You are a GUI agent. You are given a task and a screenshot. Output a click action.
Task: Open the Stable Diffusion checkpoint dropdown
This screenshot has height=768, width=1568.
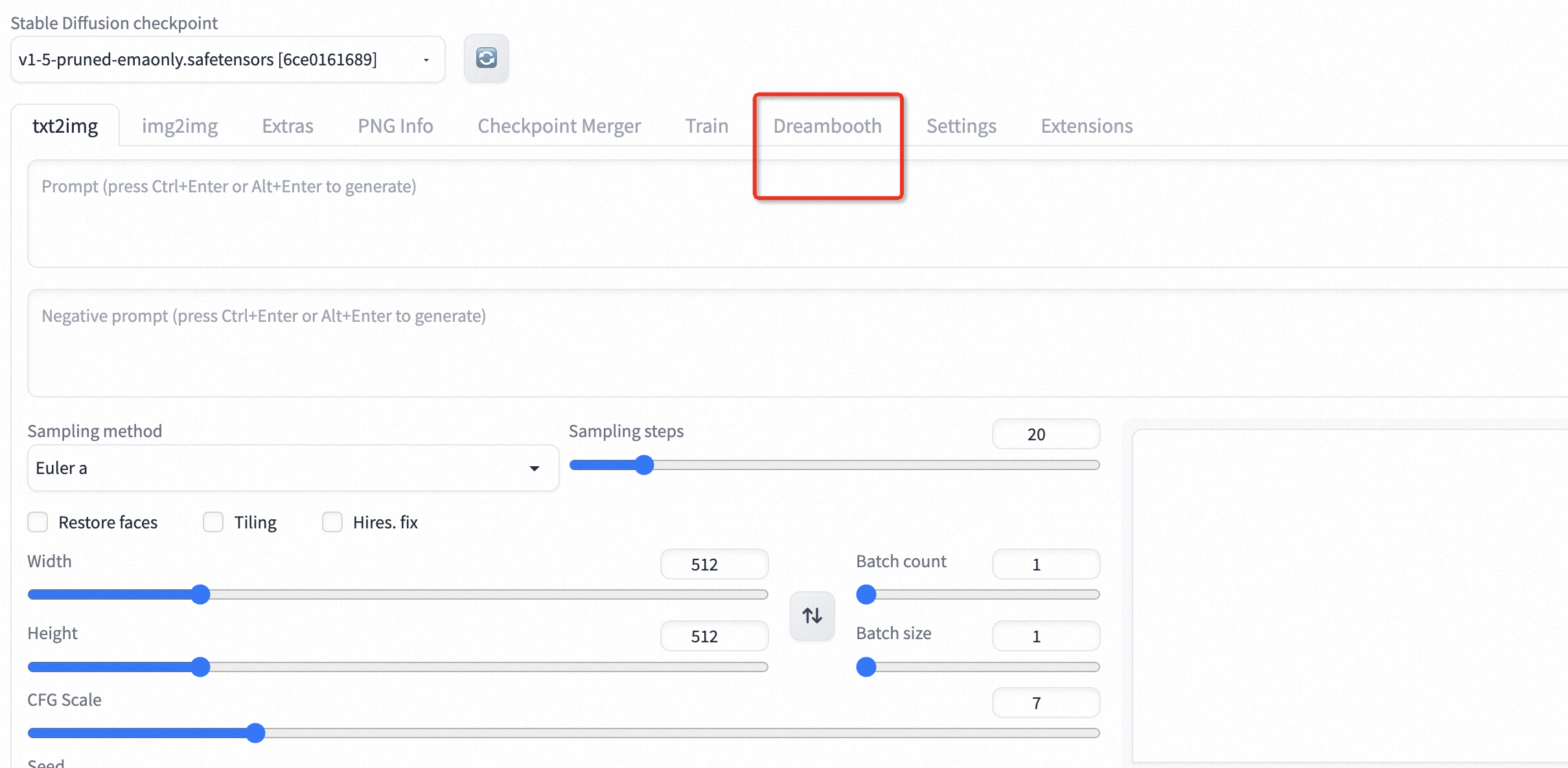(227, 59)
